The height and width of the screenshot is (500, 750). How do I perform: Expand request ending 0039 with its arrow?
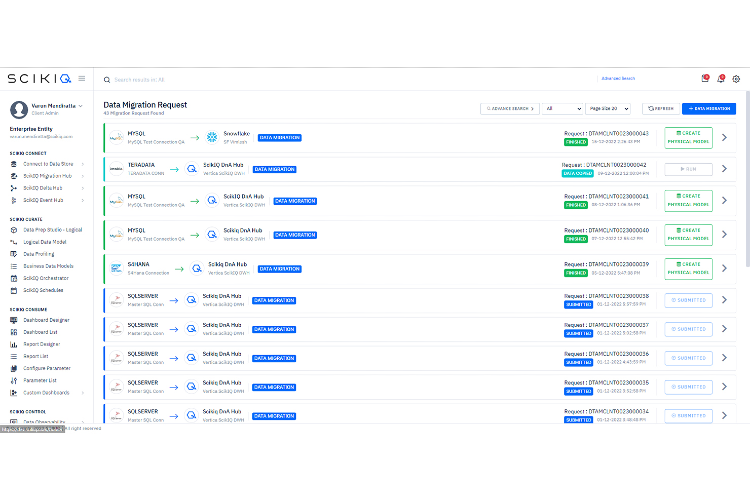coord(724,268)
